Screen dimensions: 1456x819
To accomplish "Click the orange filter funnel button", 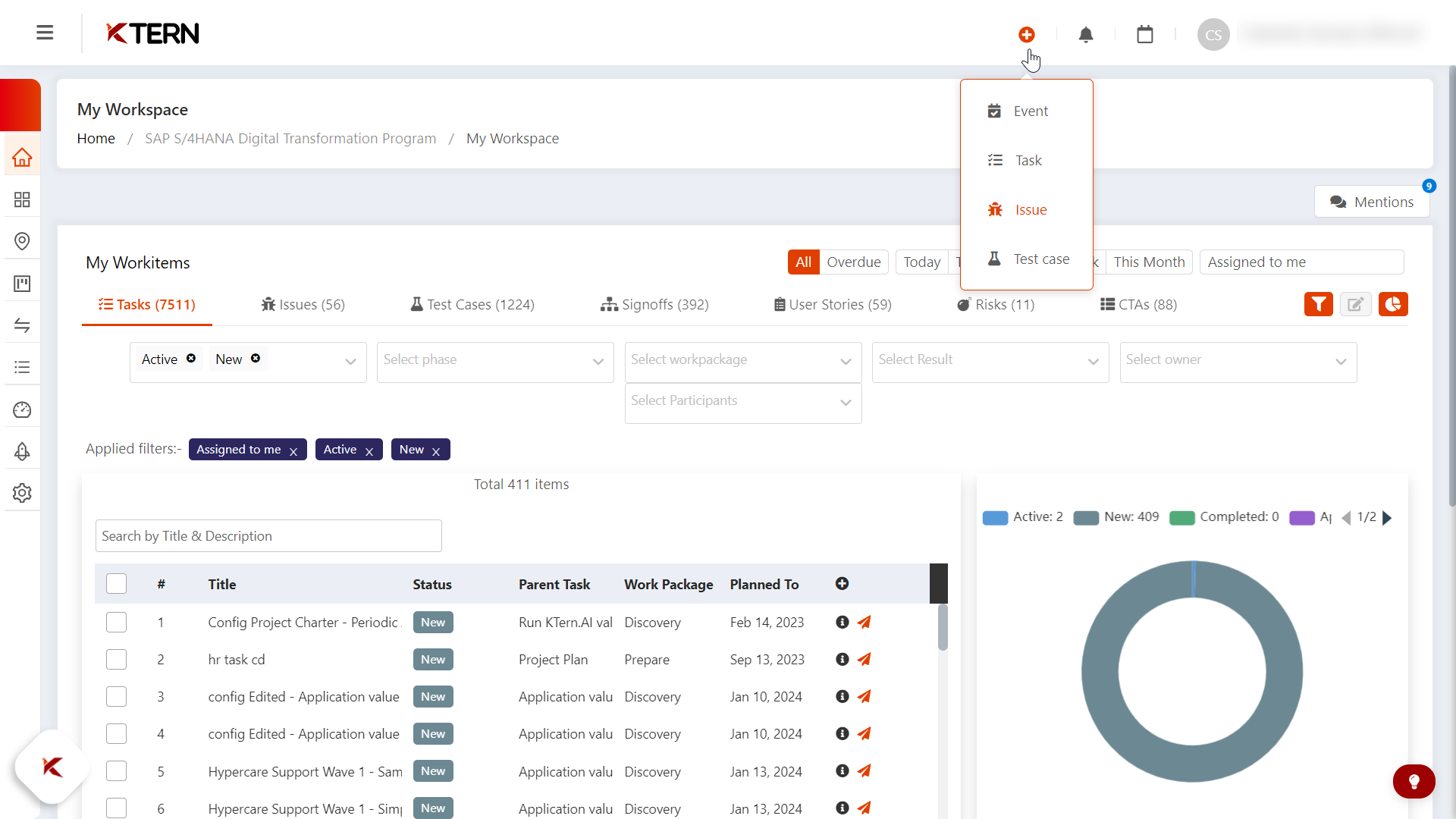I will (x=1319, y=304).
